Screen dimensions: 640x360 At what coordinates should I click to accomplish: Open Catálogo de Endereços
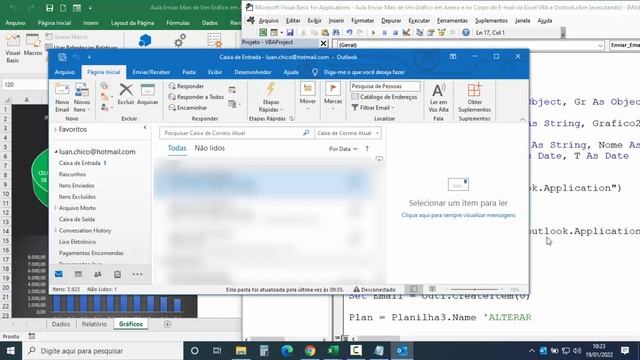pyautogui.click(x=384, y=97)
